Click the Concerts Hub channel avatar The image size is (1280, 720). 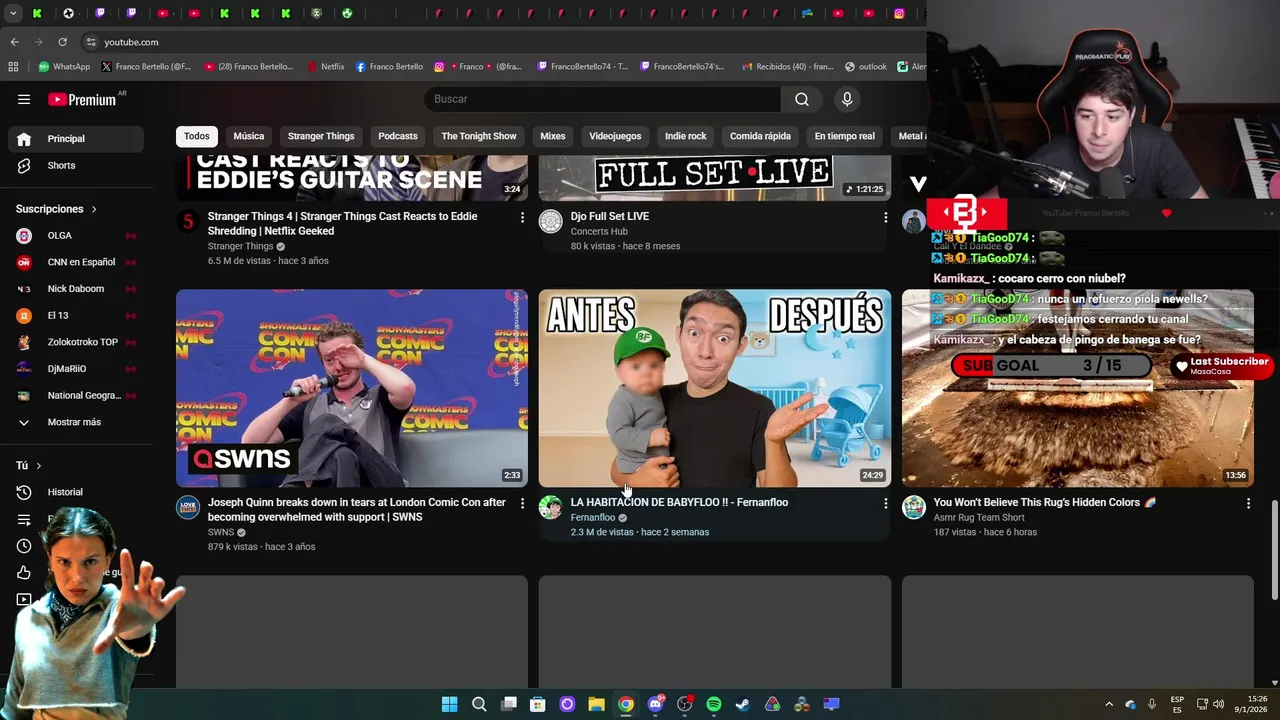pyautogui.click(x=551, y=221)
